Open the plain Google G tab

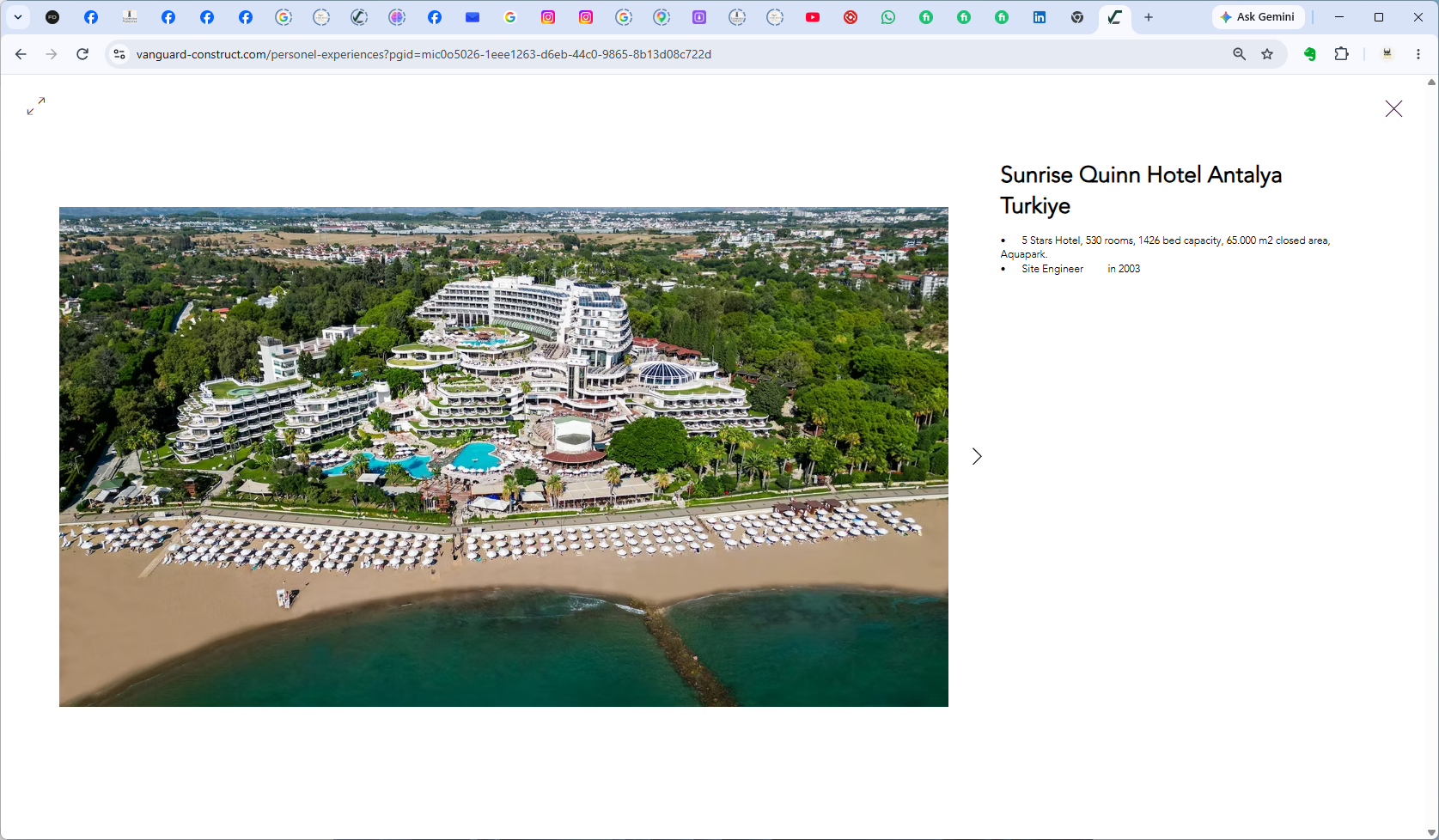[x=510, y=17]
